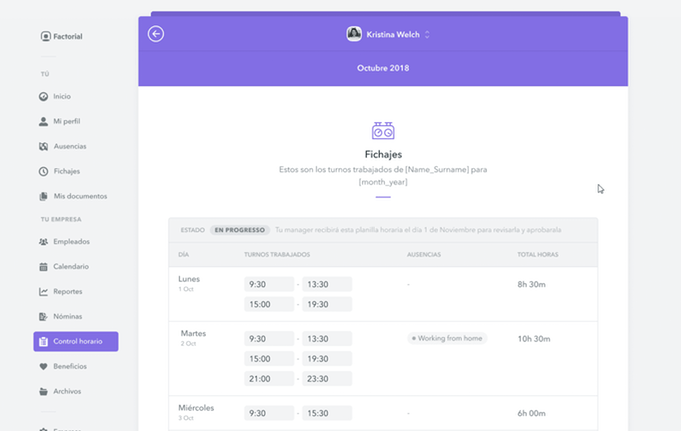This screenshot has height=431, width=681.
Task: Click the Fichajes time clock illustration
Action: [x=383, y=131]
